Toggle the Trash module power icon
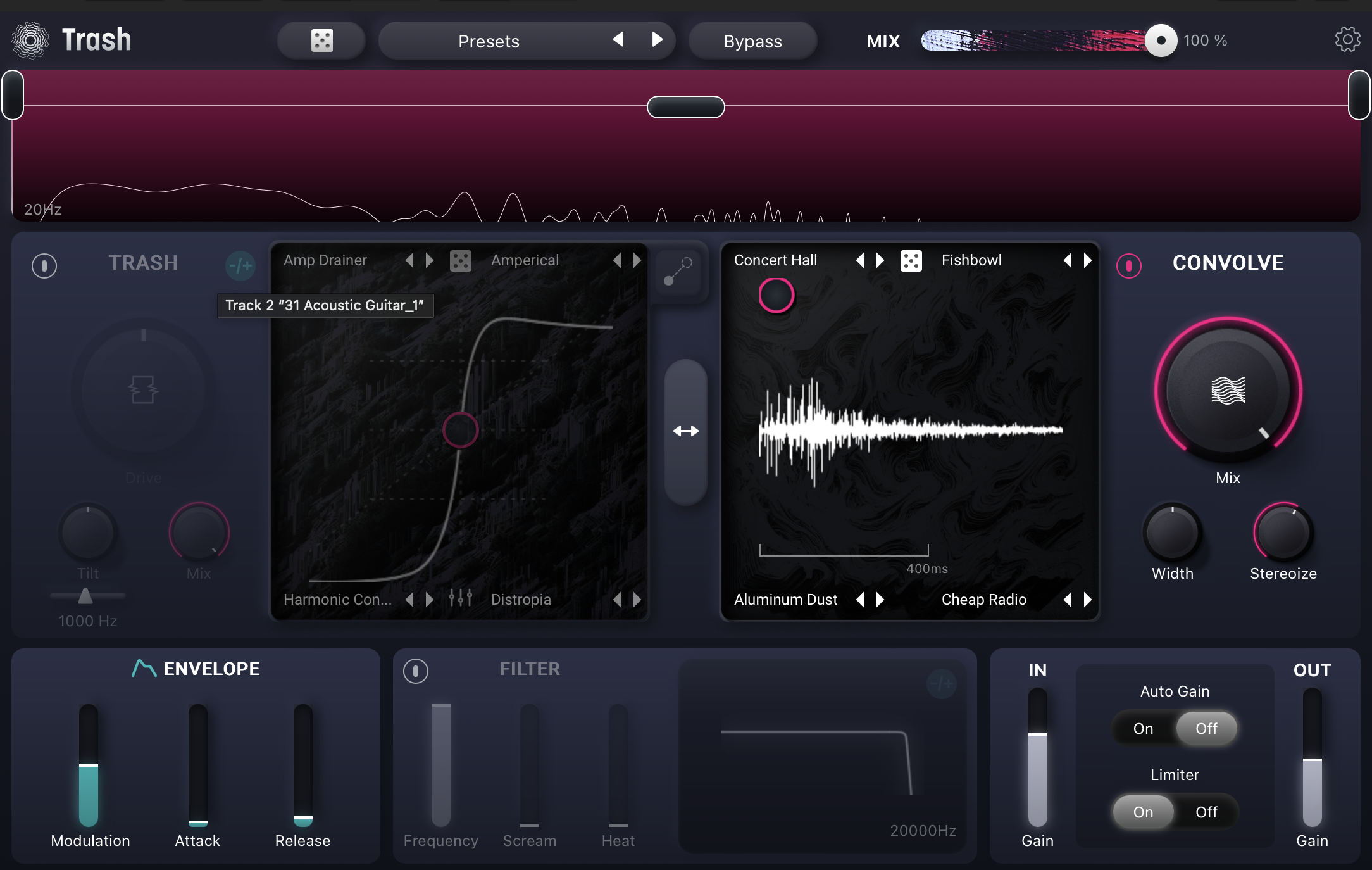The width and height of the screenshot is (1372, 870). (x=44, y=265)
